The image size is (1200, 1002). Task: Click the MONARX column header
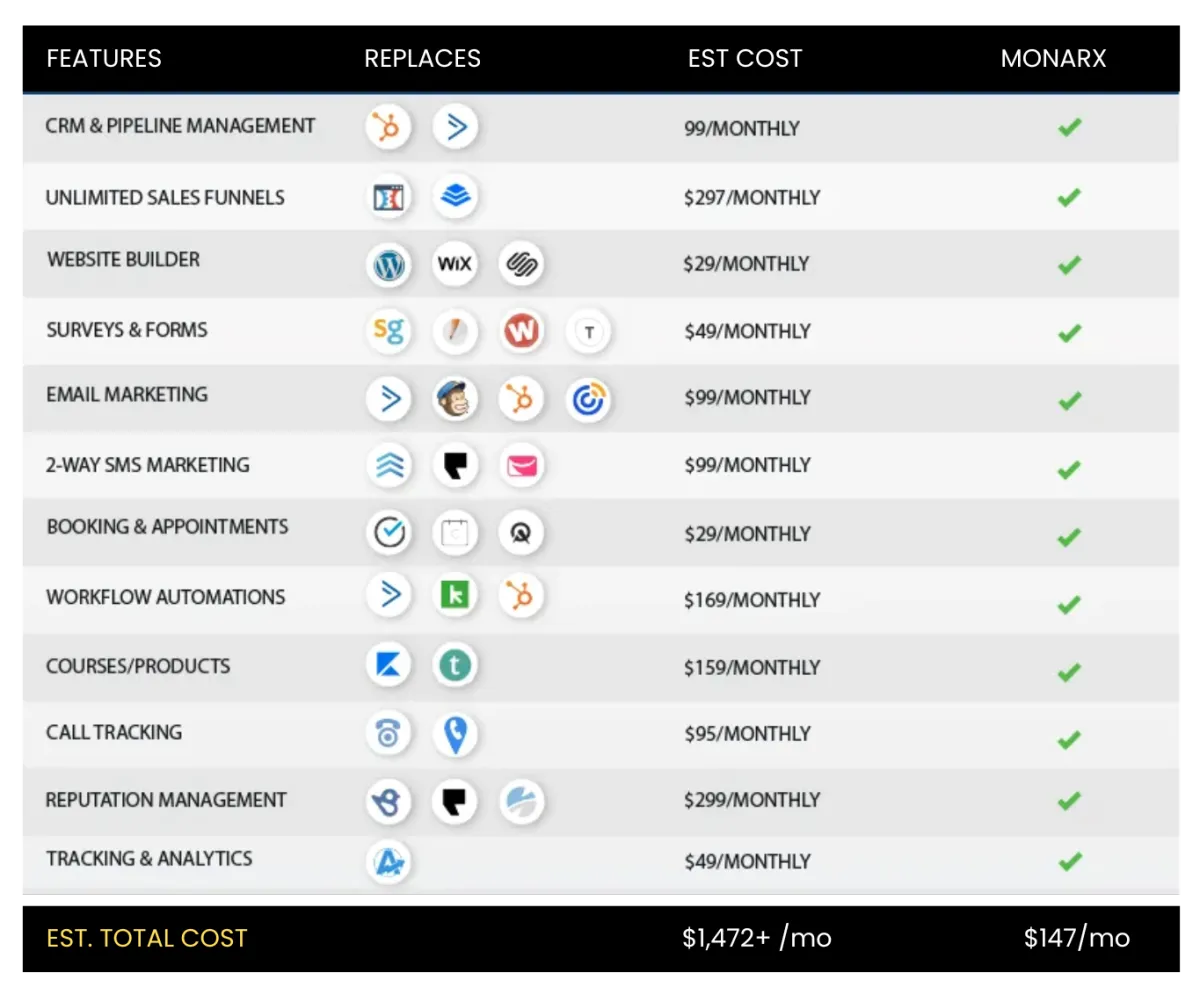[1053, 58]
